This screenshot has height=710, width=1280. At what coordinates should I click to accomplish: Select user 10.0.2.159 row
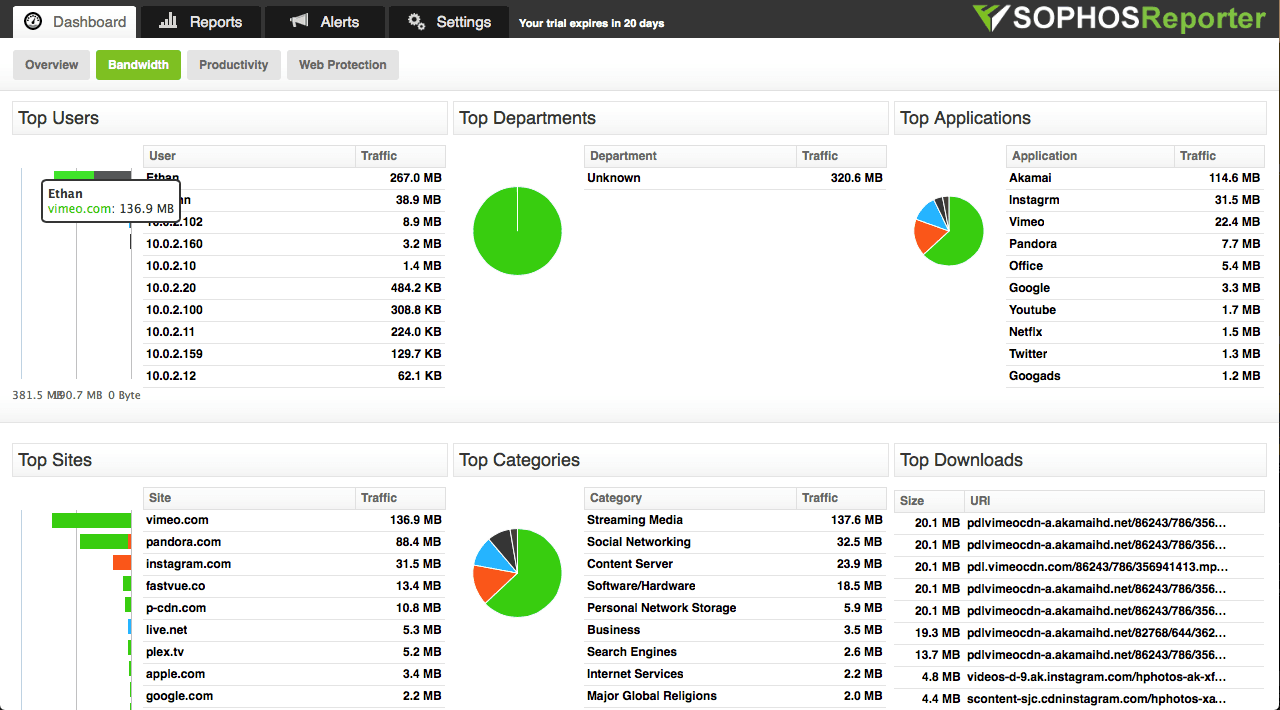(x=294, y=354)
